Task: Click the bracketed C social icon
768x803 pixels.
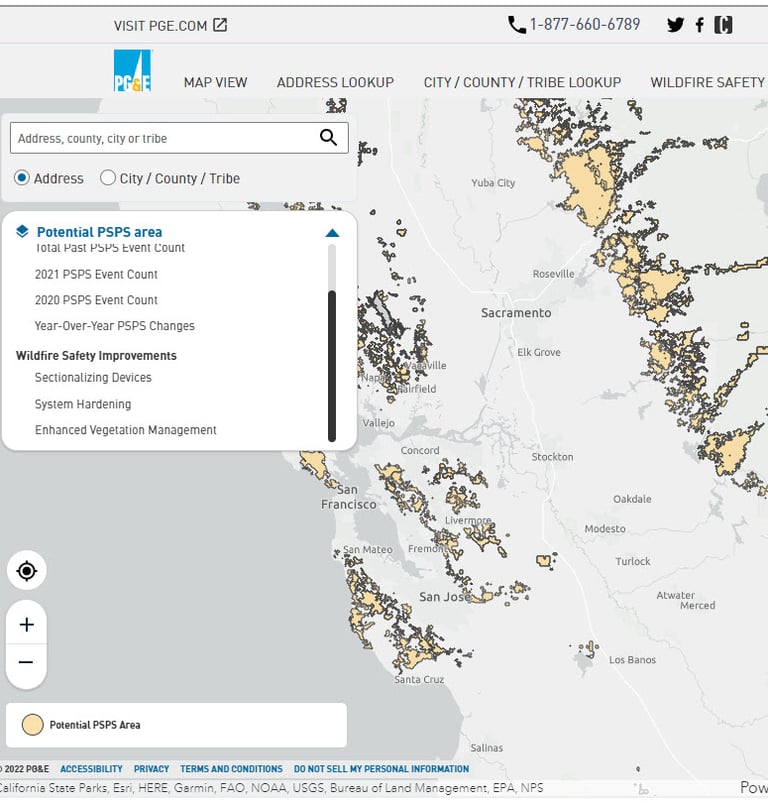Action: point(723,25)
